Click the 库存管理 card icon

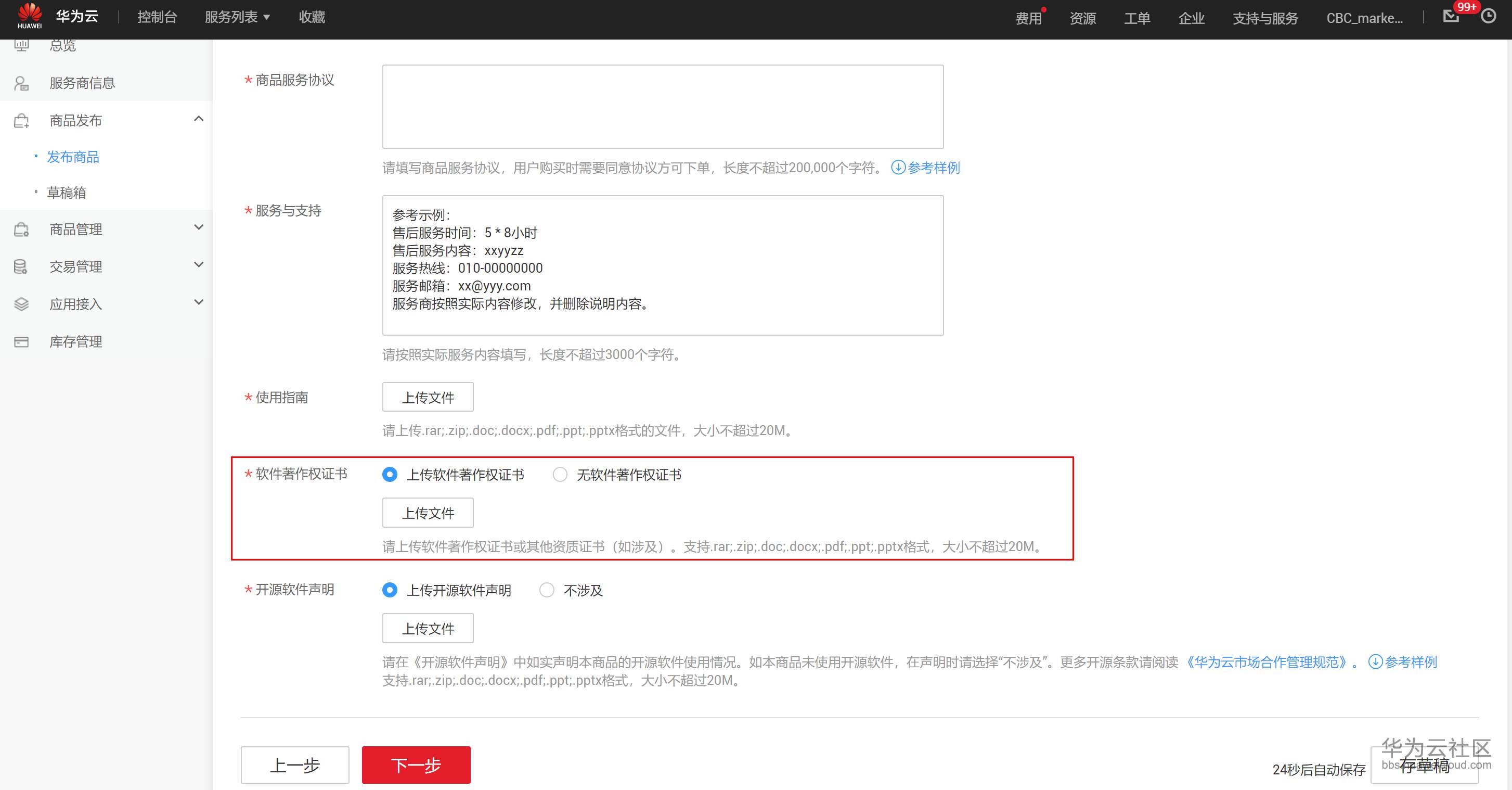pyautogui.click(x=22, y=342)
